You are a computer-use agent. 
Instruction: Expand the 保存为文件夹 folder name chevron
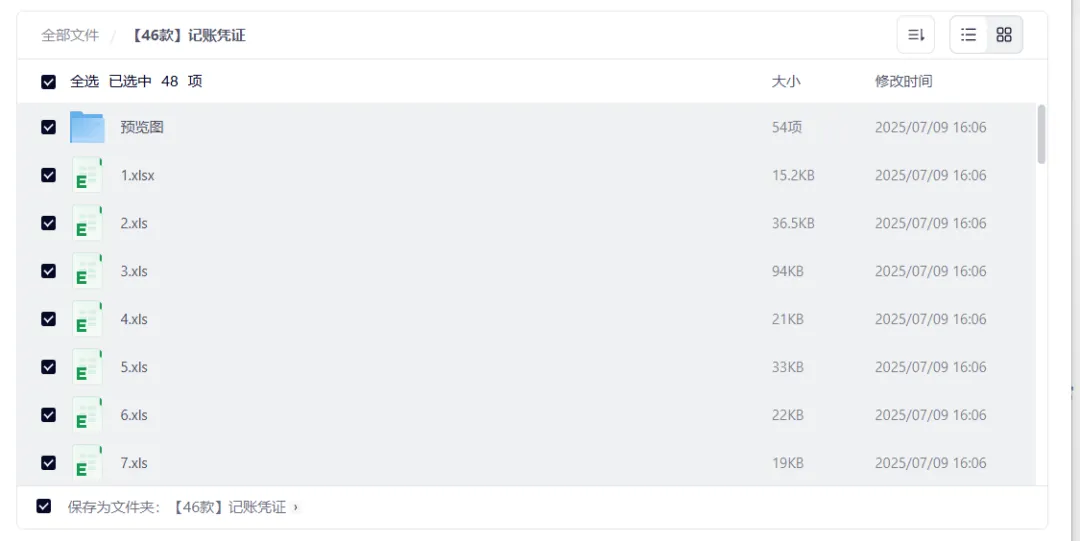pyautogui.click(x=295, y=507)
